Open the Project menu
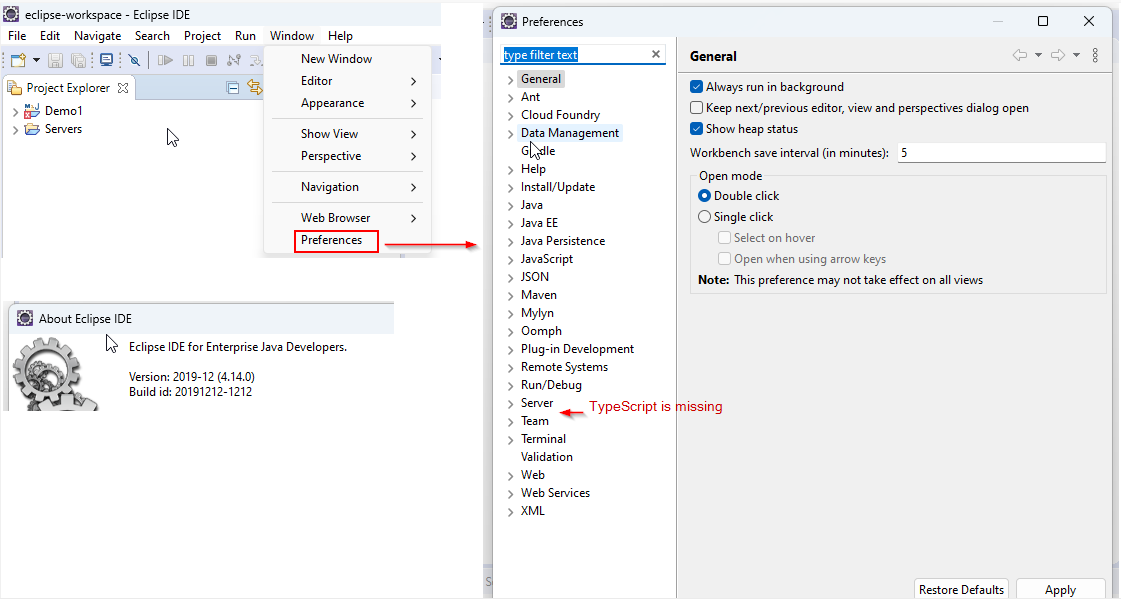Image resolution: width=1121 pixels, height=599 pixels. tap(202, 36)
